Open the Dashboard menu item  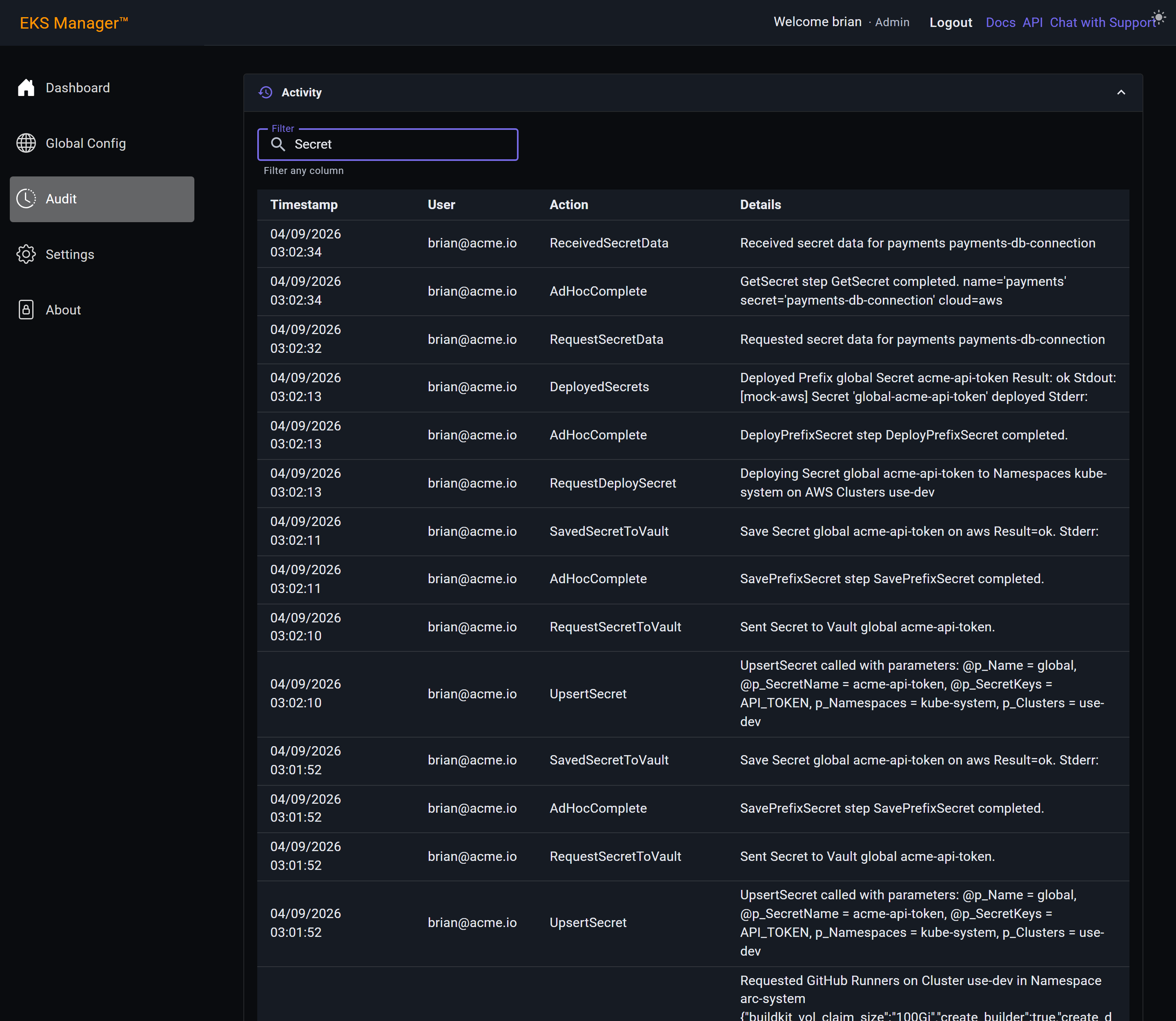tap(102, 88)
